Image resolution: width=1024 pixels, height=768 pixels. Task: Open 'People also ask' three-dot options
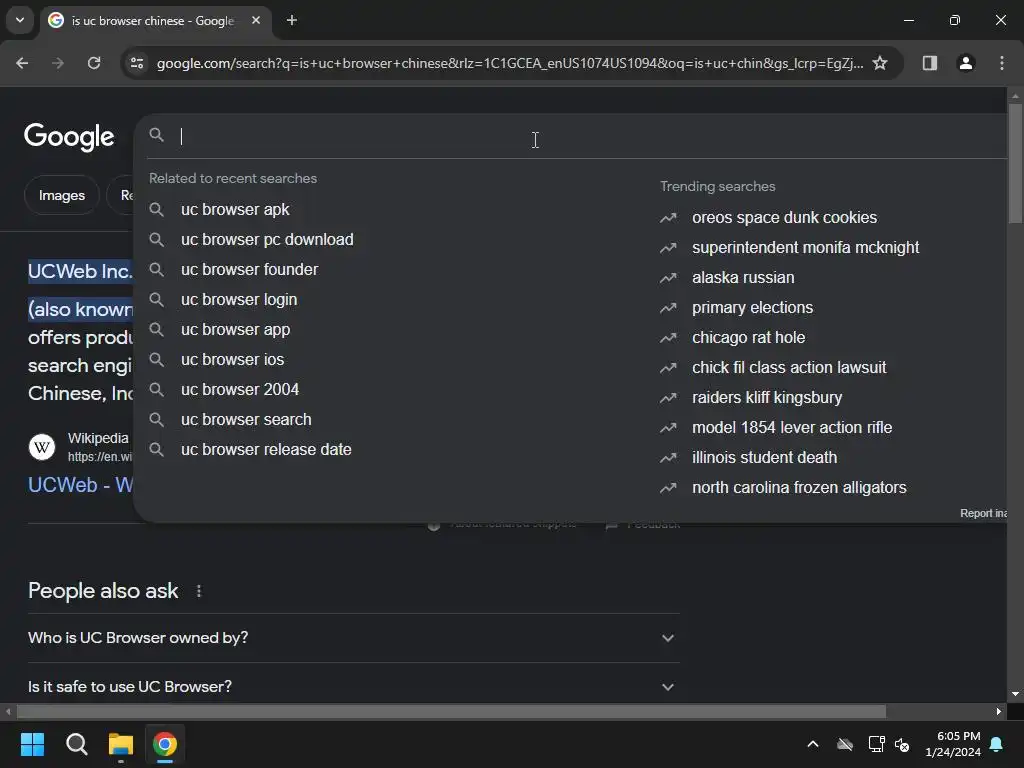point(199,592)
